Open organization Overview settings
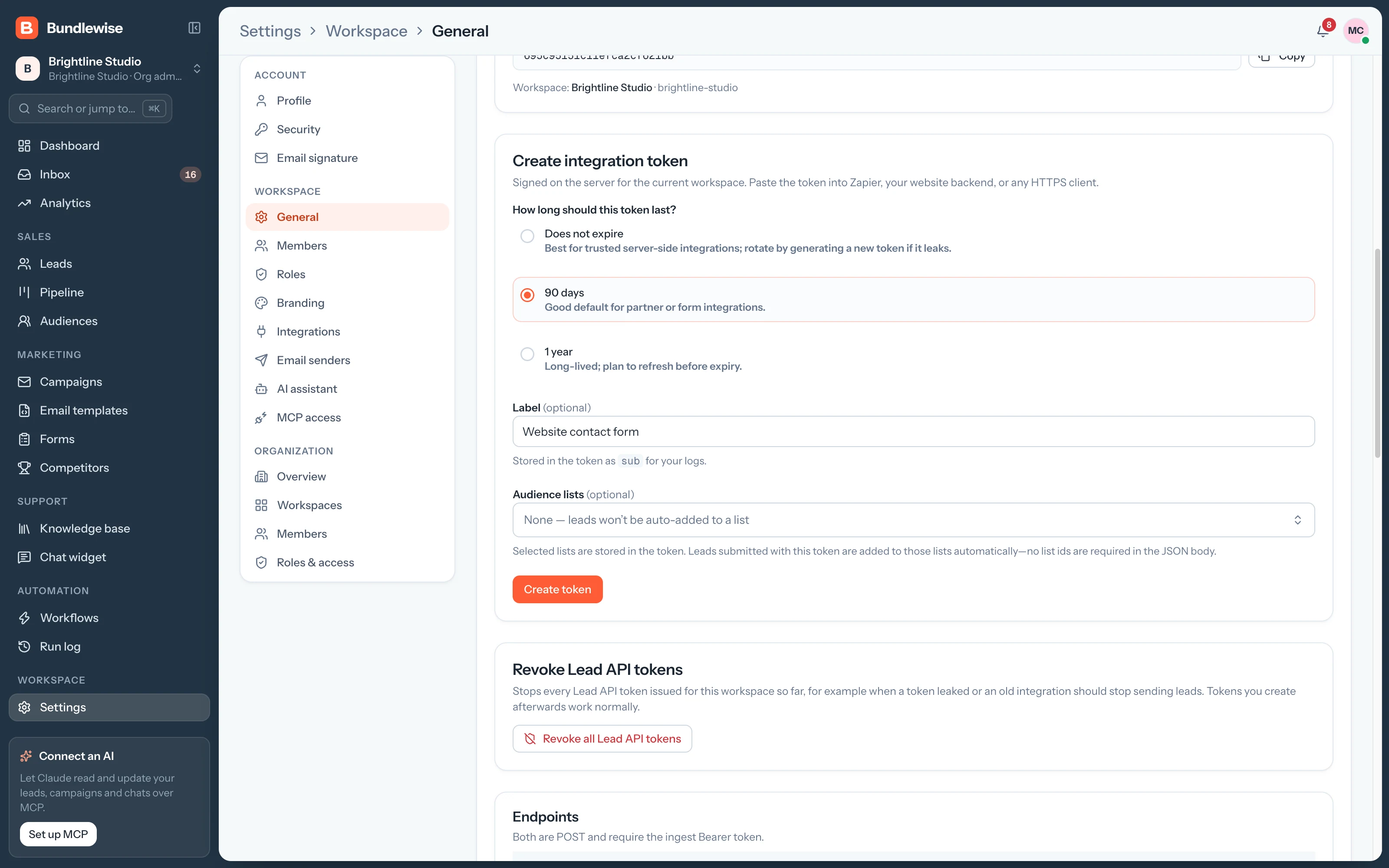Image resolution: width=1389 pixels, height=868 pixels. (x=347, y=477)
